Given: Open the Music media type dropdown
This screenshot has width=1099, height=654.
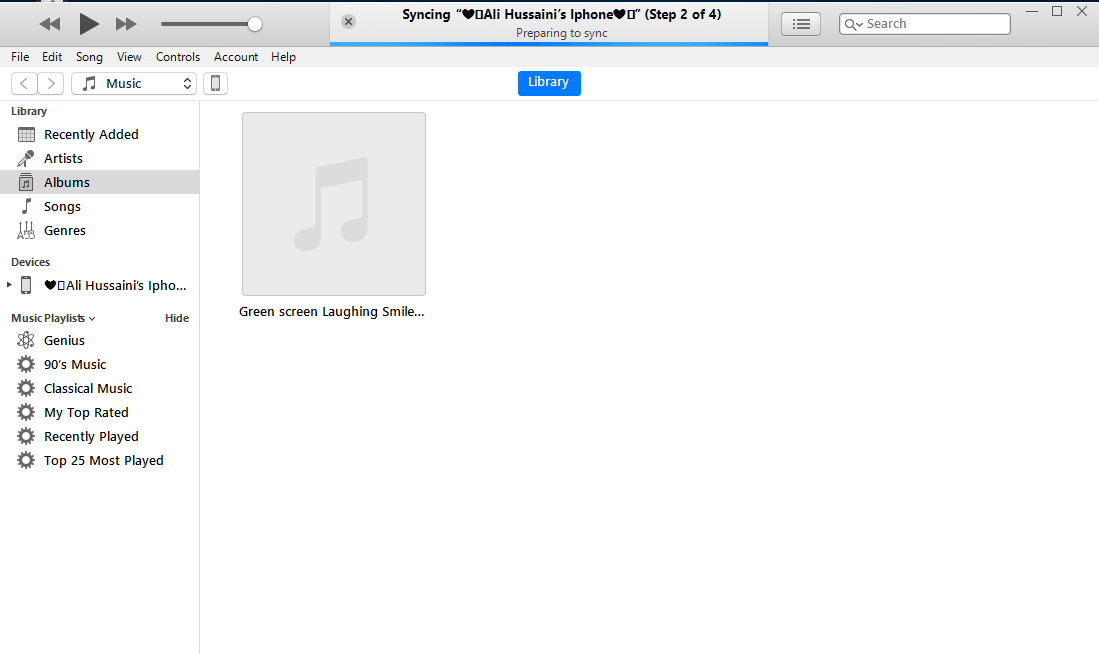Looking at the screenshot, I should point(134,84).
